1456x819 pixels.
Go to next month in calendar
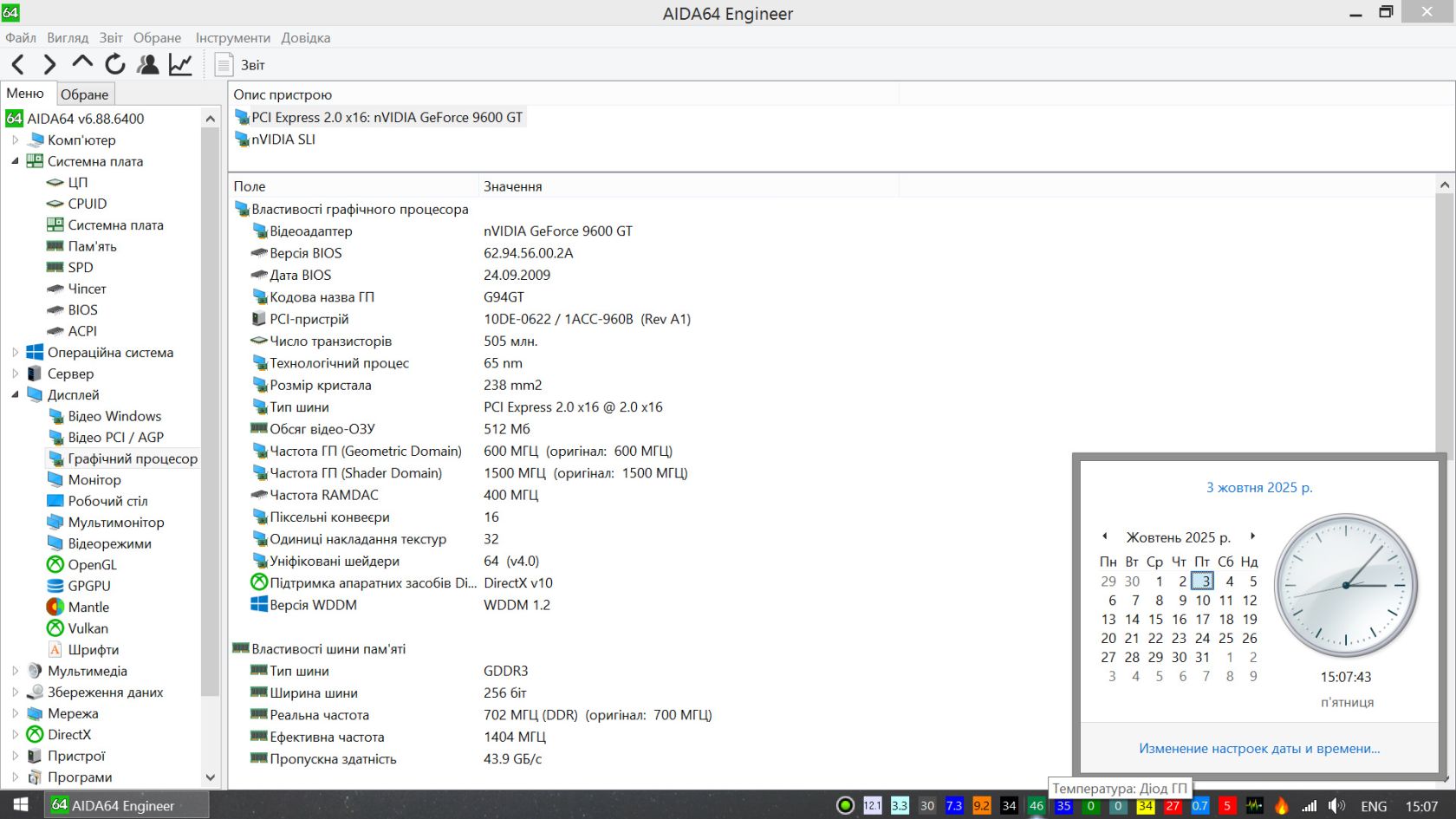1252,536
